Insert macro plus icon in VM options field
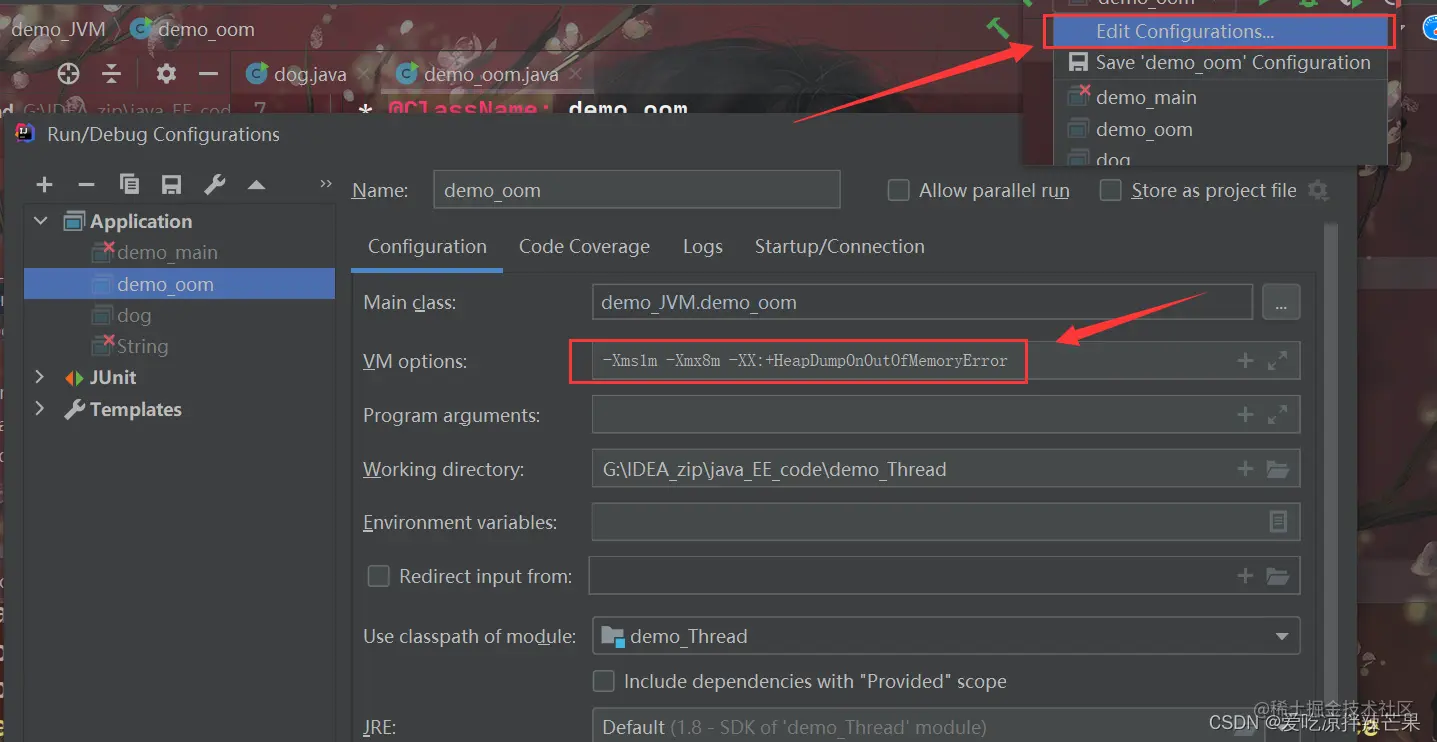This screenshot has width=1437, height=742. [1245, 361]
